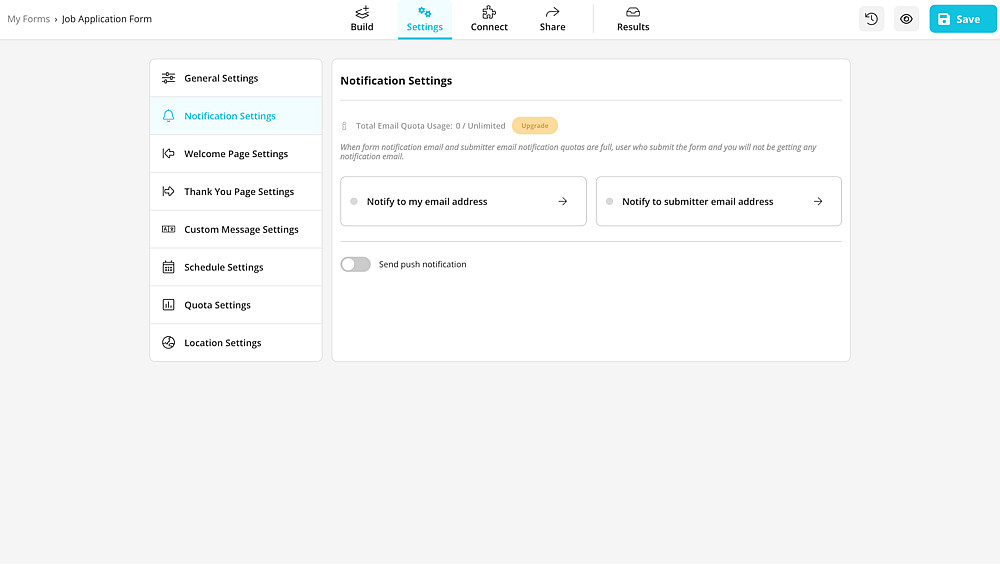Open the Results tab
The image size is (1000, 564).
tap(633, 19)
